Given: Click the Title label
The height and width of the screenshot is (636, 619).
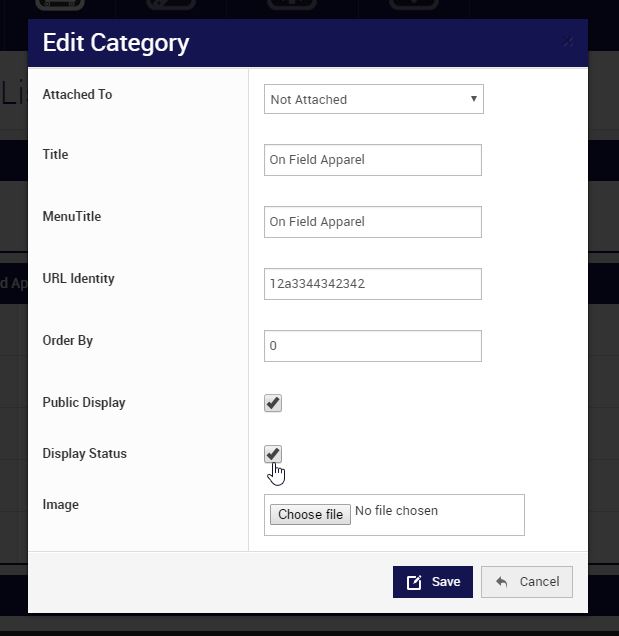Looking at the screenshot, I should 56,155.
